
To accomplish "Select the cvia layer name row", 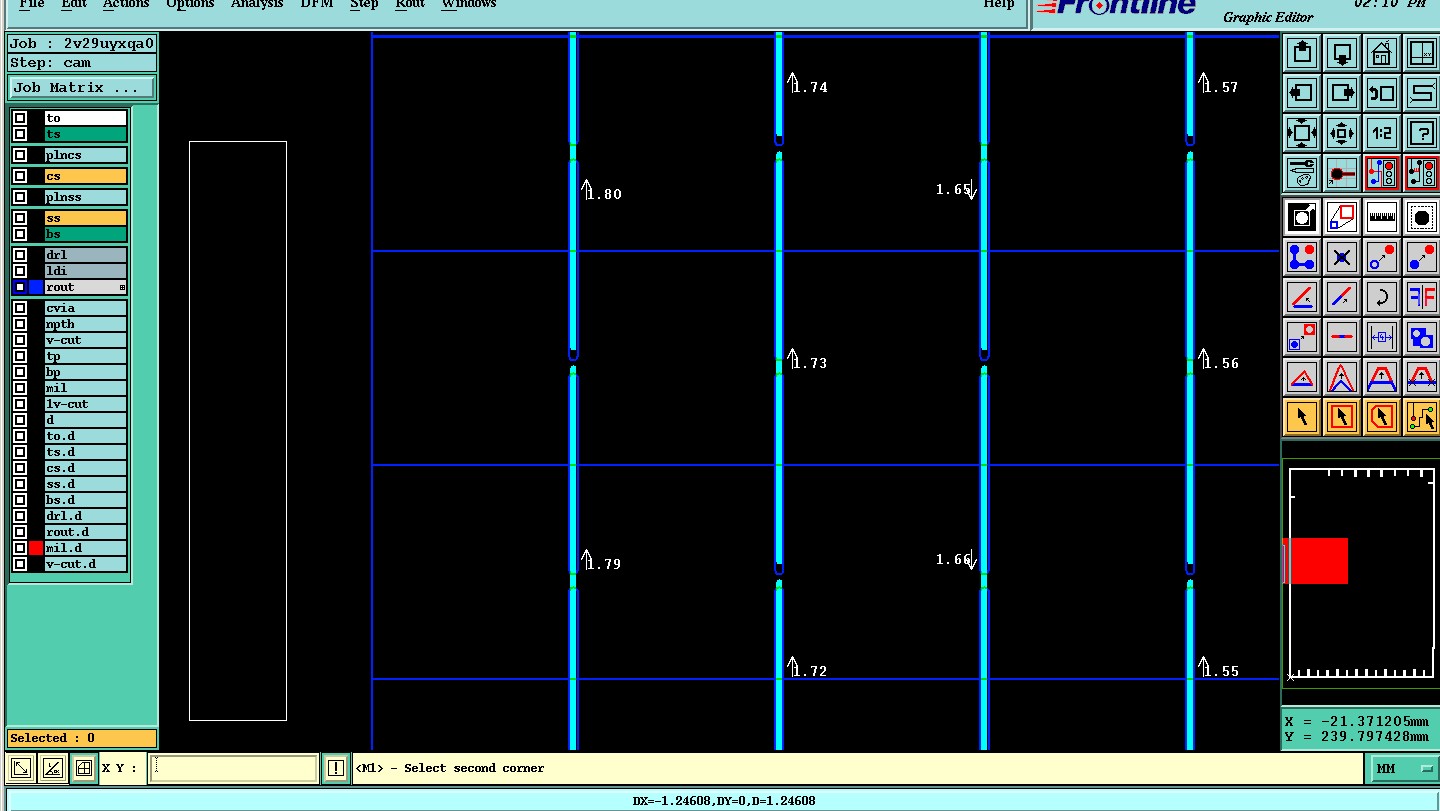I will point(86,308).
